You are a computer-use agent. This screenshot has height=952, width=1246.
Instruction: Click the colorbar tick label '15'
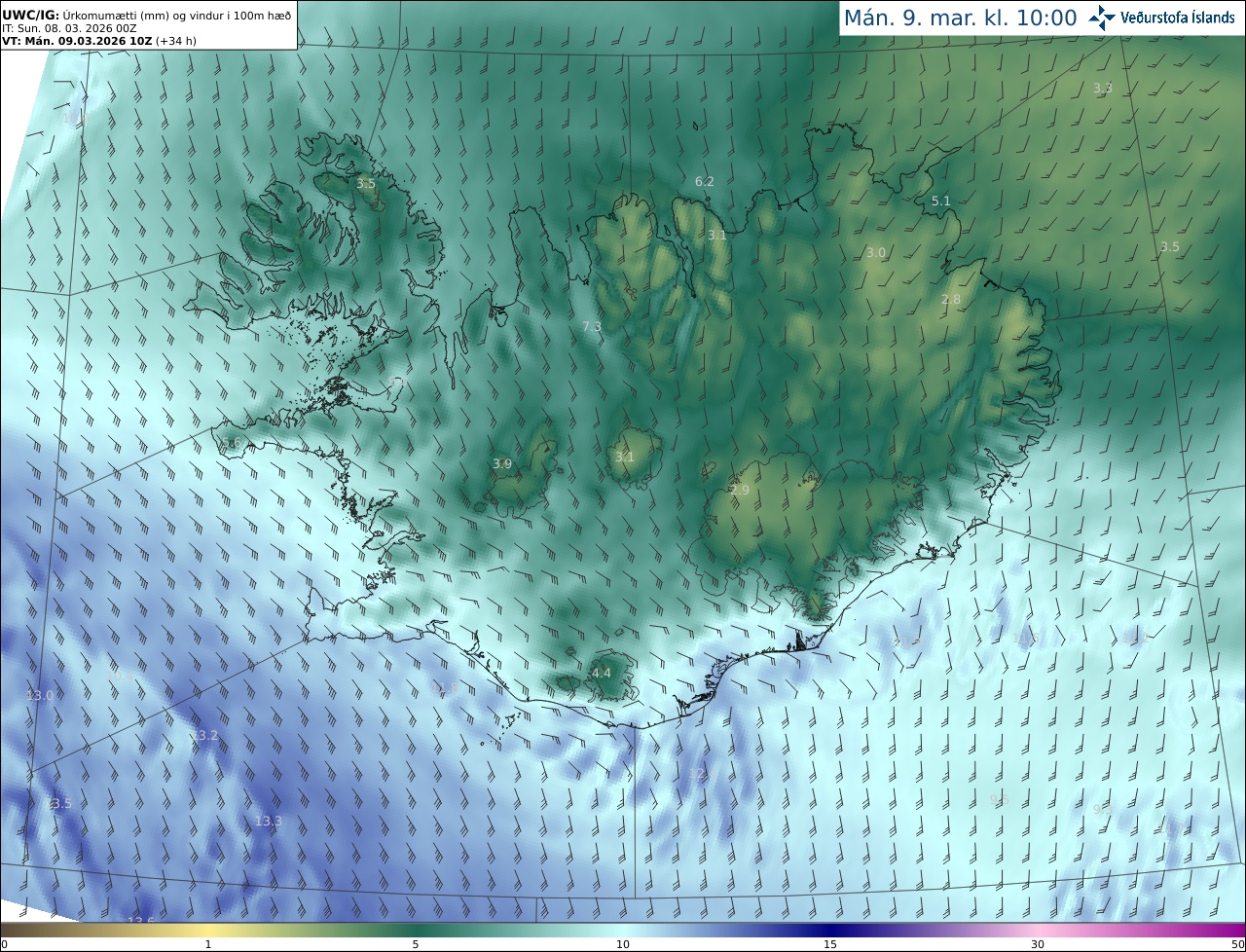(830, 944)
